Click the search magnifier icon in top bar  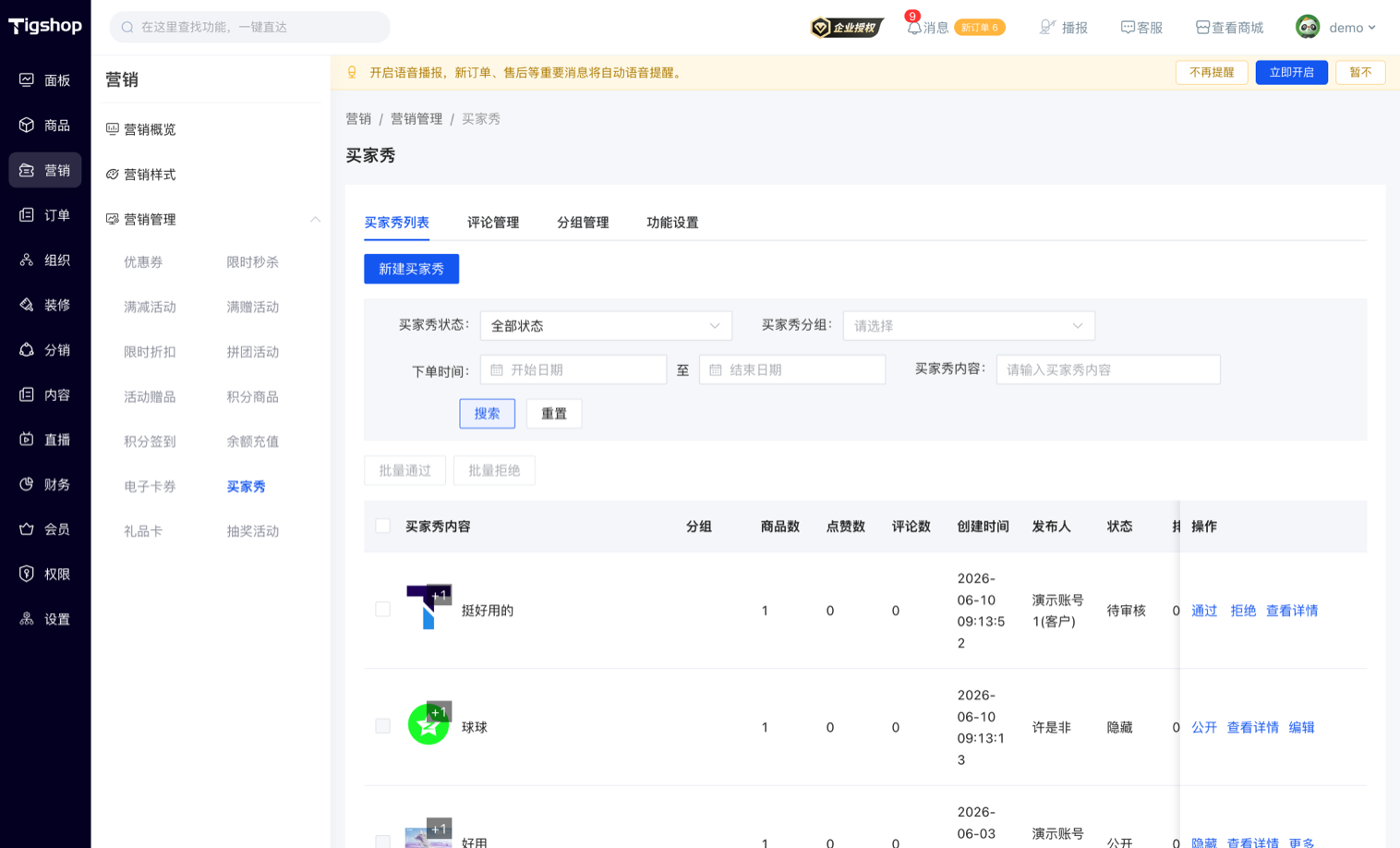(x=127, y=28)
